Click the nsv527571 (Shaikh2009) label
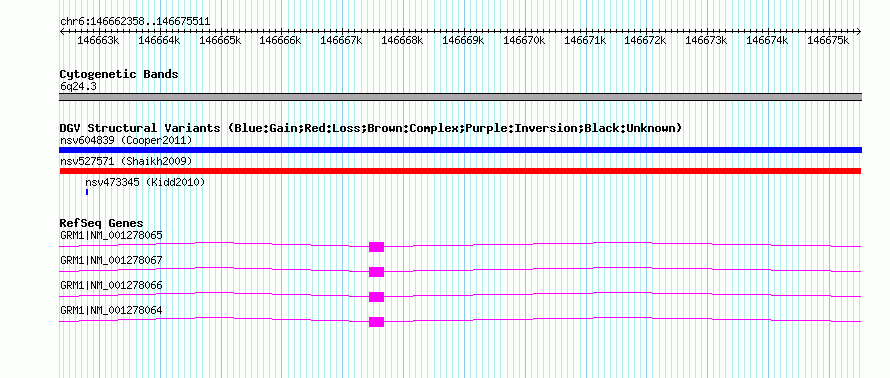This screenshot has height=378, width=890. [126, 162]
